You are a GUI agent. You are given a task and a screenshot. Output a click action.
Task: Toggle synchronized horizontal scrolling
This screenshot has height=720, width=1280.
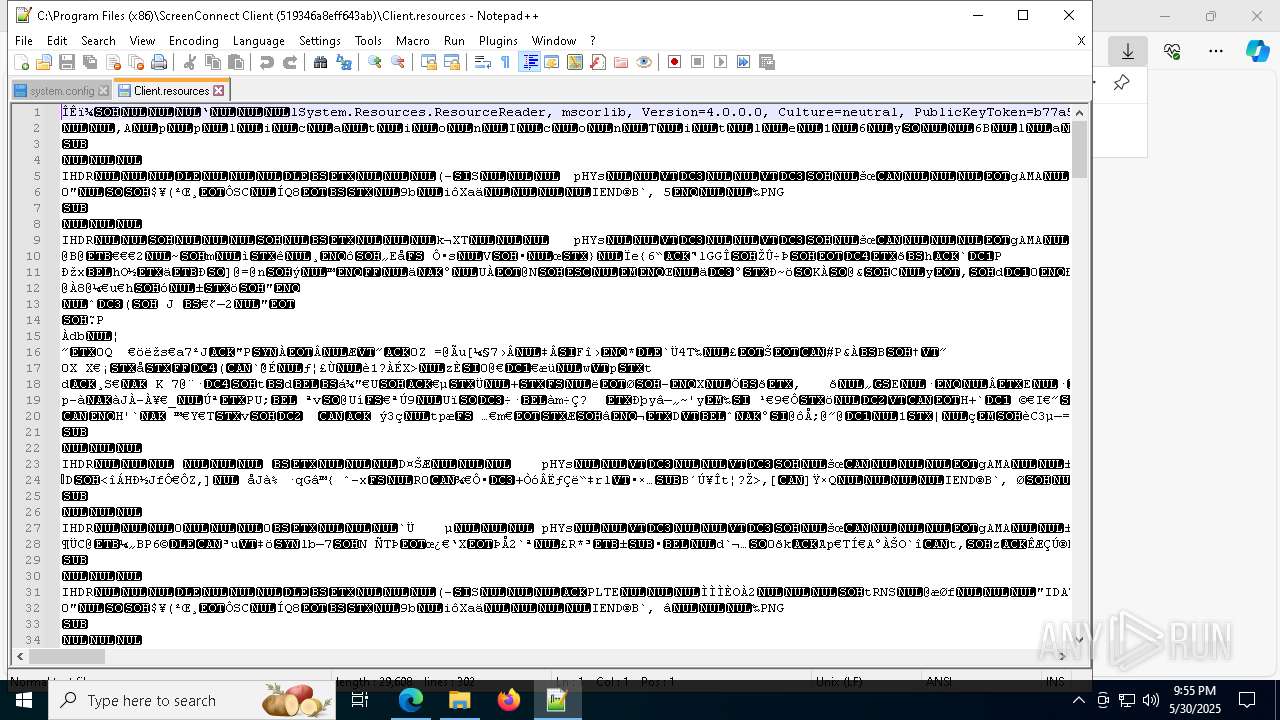pyautogui.click(x=452, y=62)
